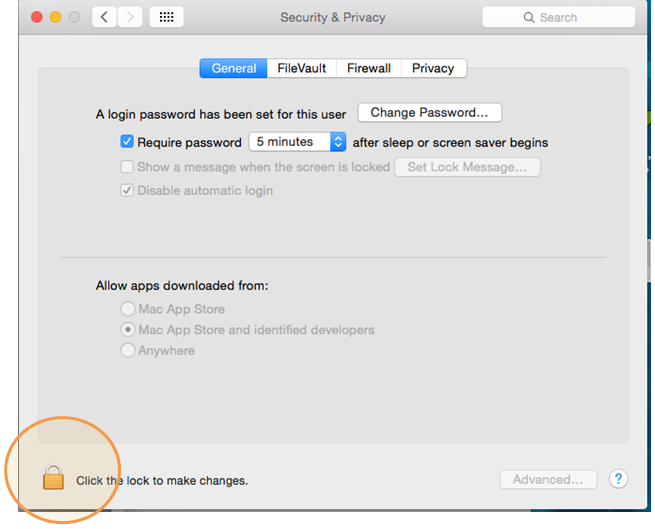Open help with the question mark button
Viewport: 655px width, 529px height.
618,479
